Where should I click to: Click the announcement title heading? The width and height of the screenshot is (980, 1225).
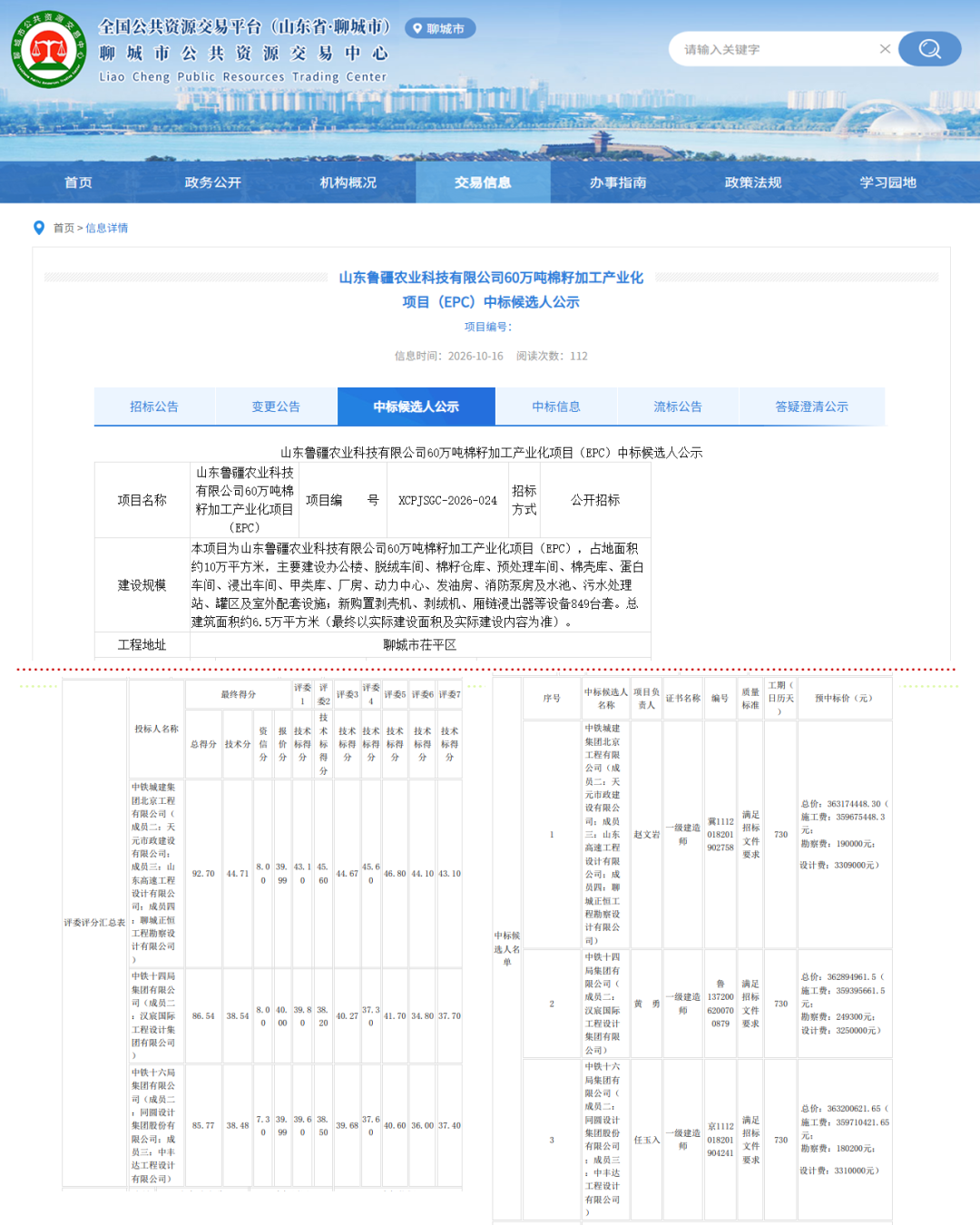(x=491, y=289)
